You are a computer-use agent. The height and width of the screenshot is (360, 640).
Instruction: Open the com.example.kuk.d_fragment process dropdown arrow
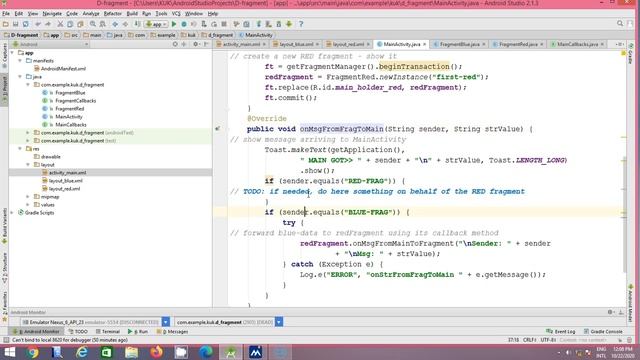coord(279,322)
